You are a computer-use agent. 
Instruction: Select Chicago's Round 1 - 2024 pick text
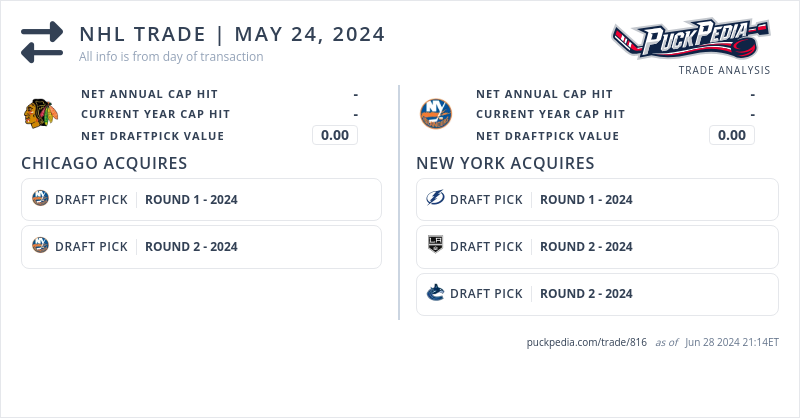191,199
